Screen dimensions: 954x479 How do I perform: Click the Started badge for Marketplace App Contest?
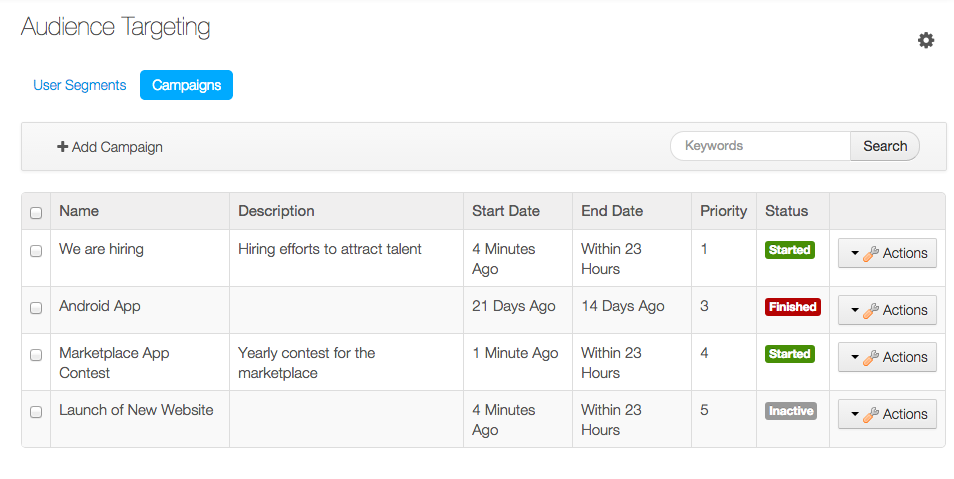click(x=790, y=354)
